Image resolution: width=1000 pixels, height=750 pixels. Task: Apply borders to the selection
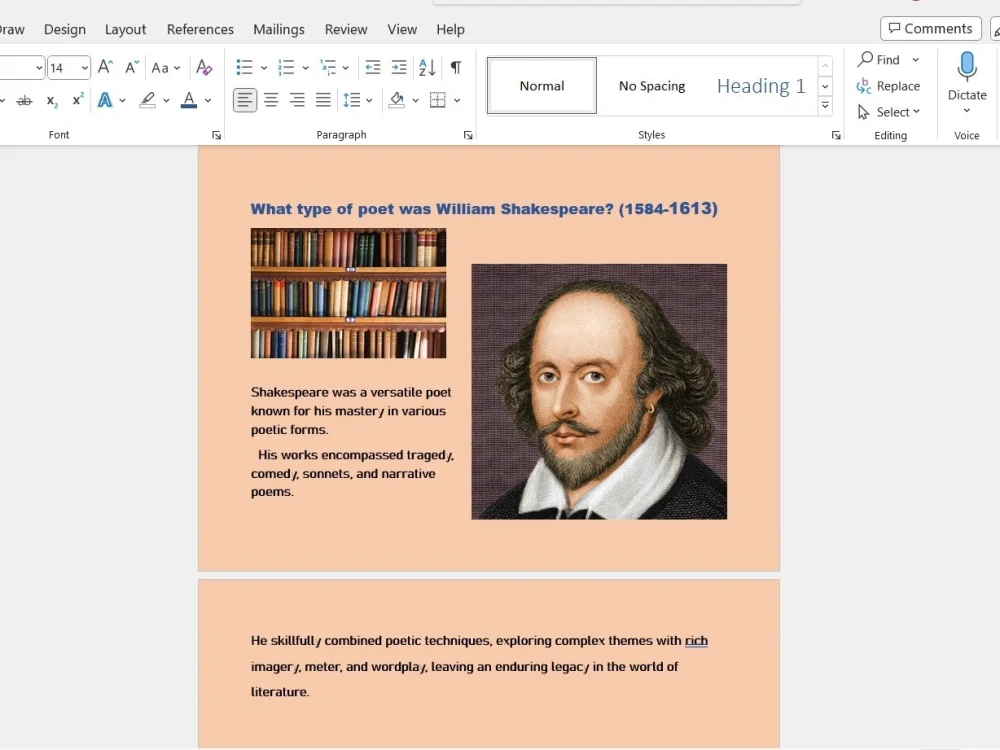[438, 100]
